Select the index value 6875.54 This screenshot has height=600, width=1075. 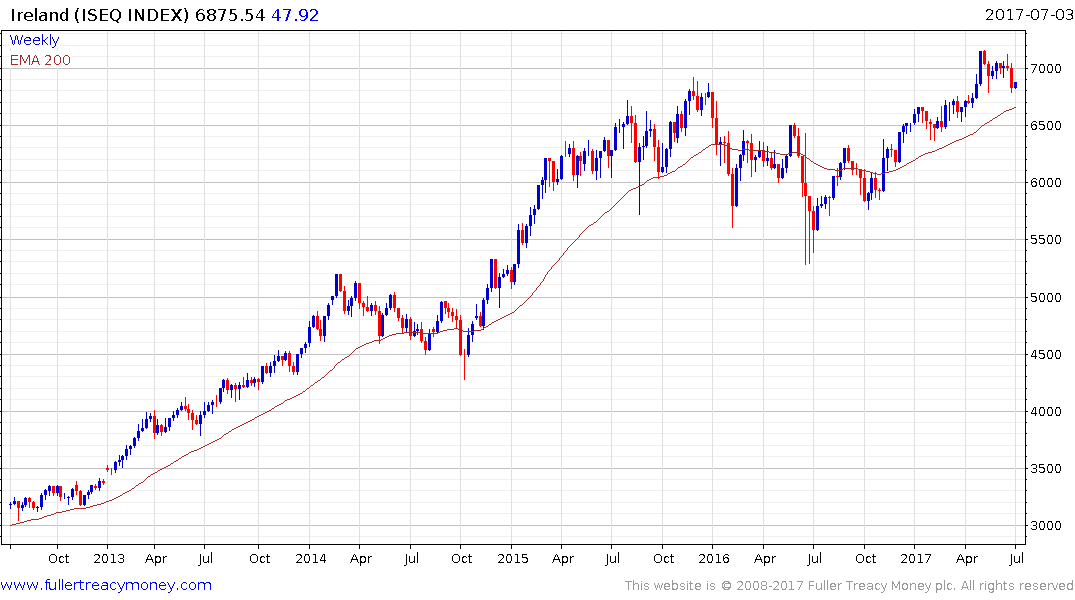(x=230, y=15)
